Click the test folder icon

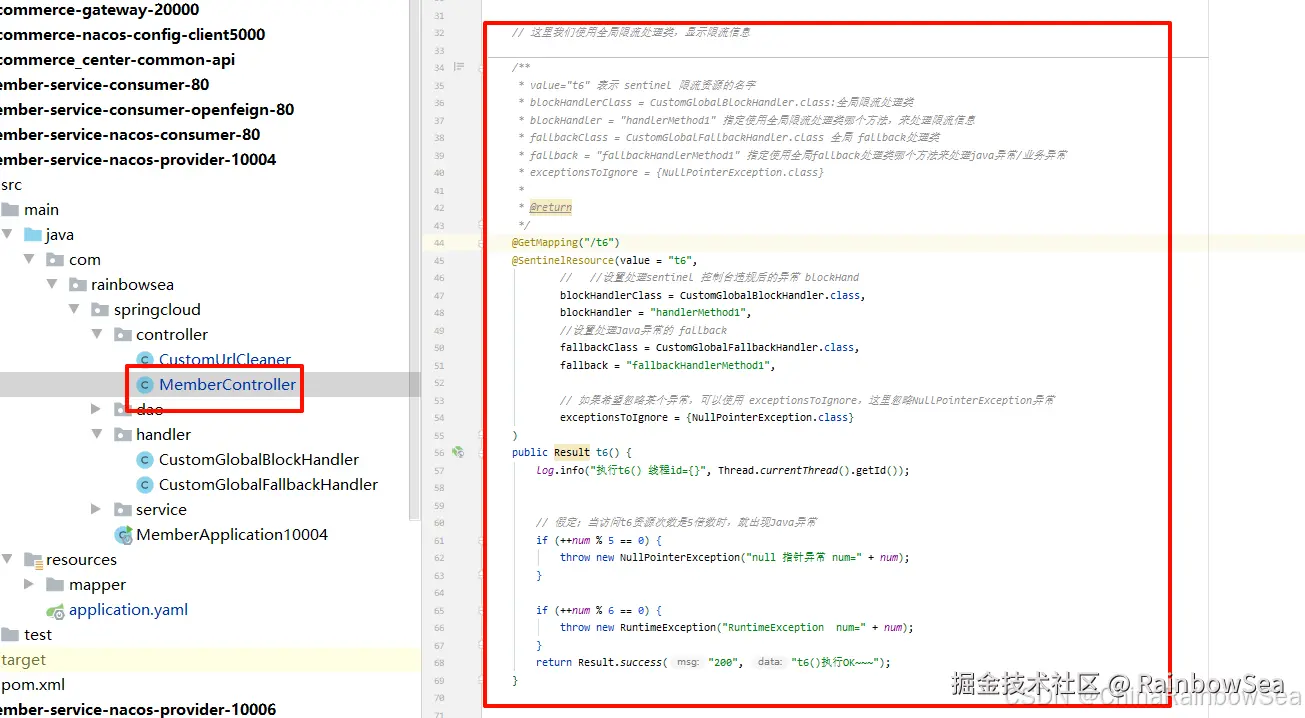click(x=10, y=635)
